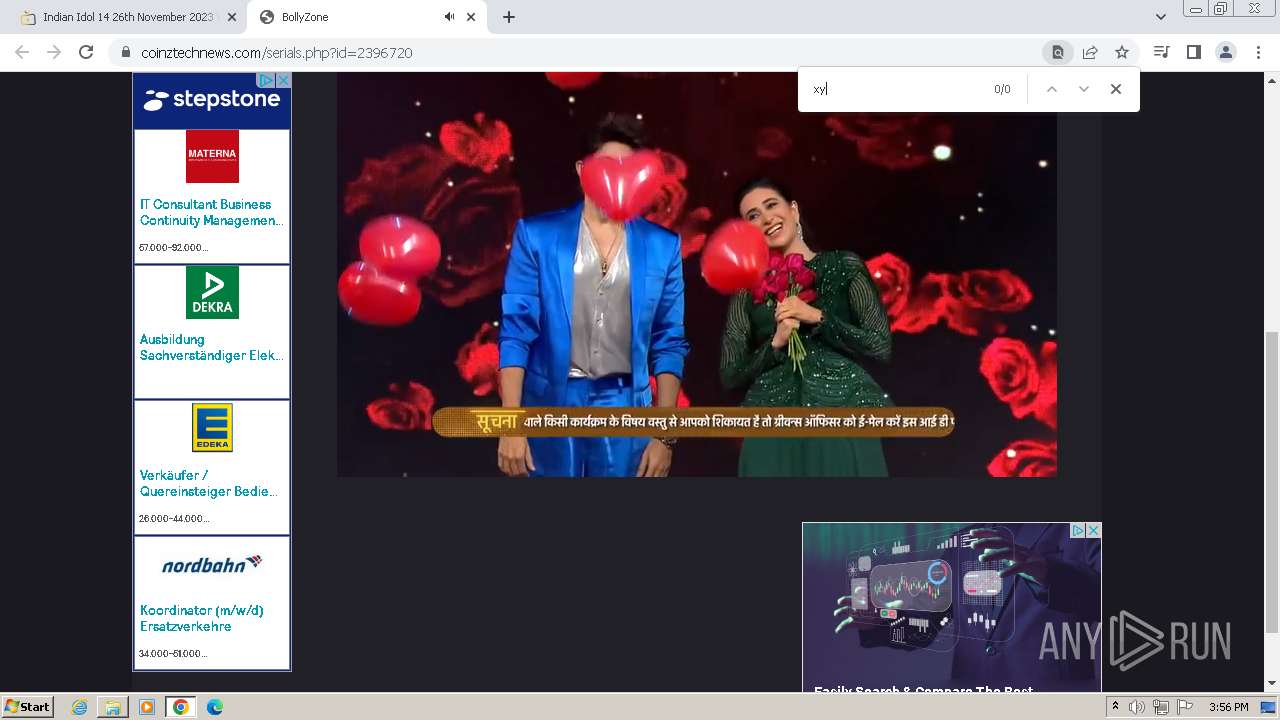The width and height of the screenshot is (1280, 720).
Task: View site information lock icon
Action: (x=125, y=52)
